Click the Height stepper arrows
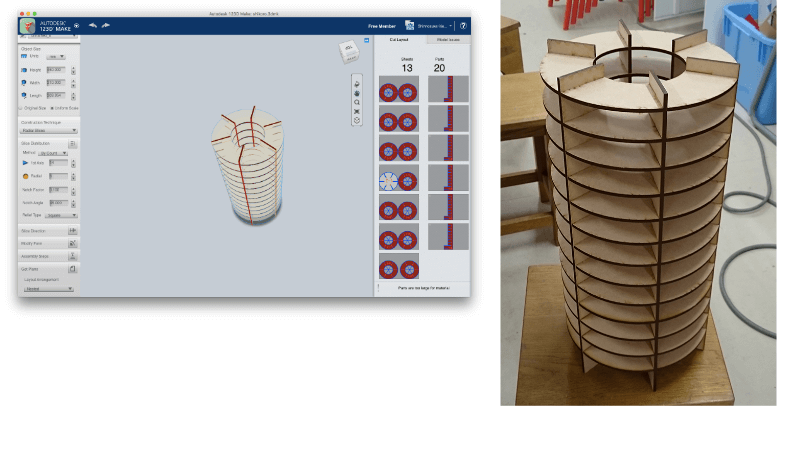800x457 pixels. click(73, 70)
